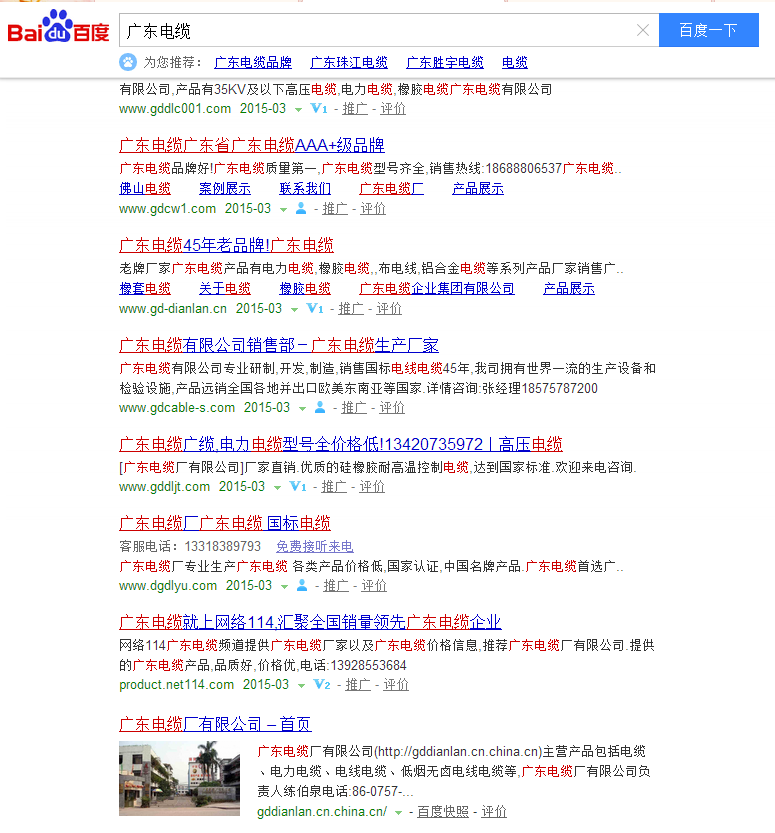The image size is (775, 833).
Task: Click the paw recommendation icon beside 为您推荐
Action: pos(127,62)
